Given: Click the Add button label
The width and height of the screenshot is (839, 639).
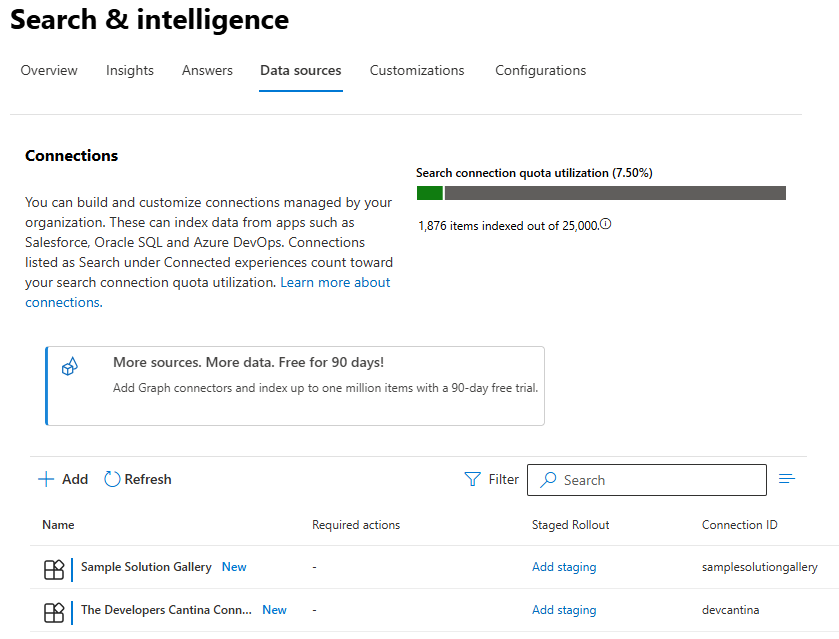Looking at the screenshot, I should (75, 479).
